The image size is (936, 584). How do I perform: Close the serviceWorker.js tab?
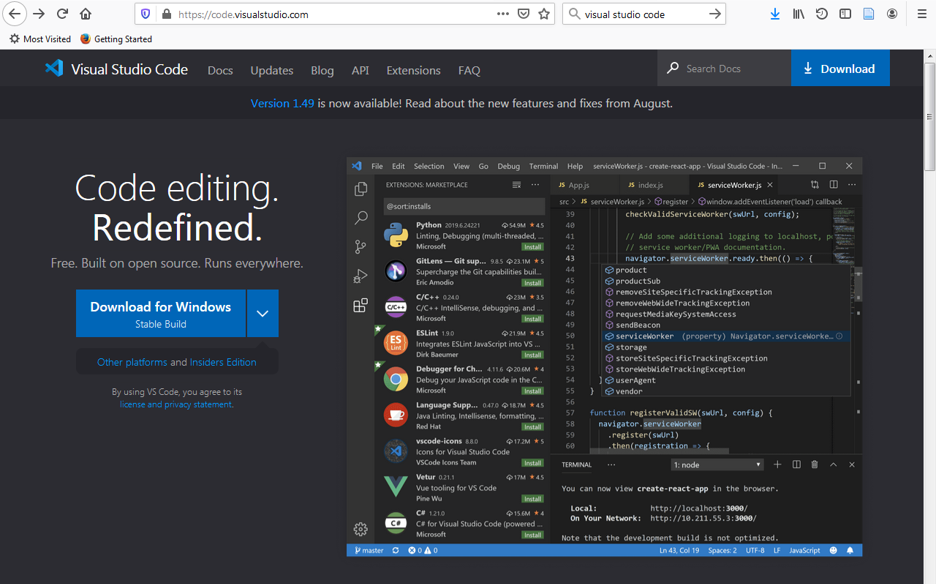[770, 185]
